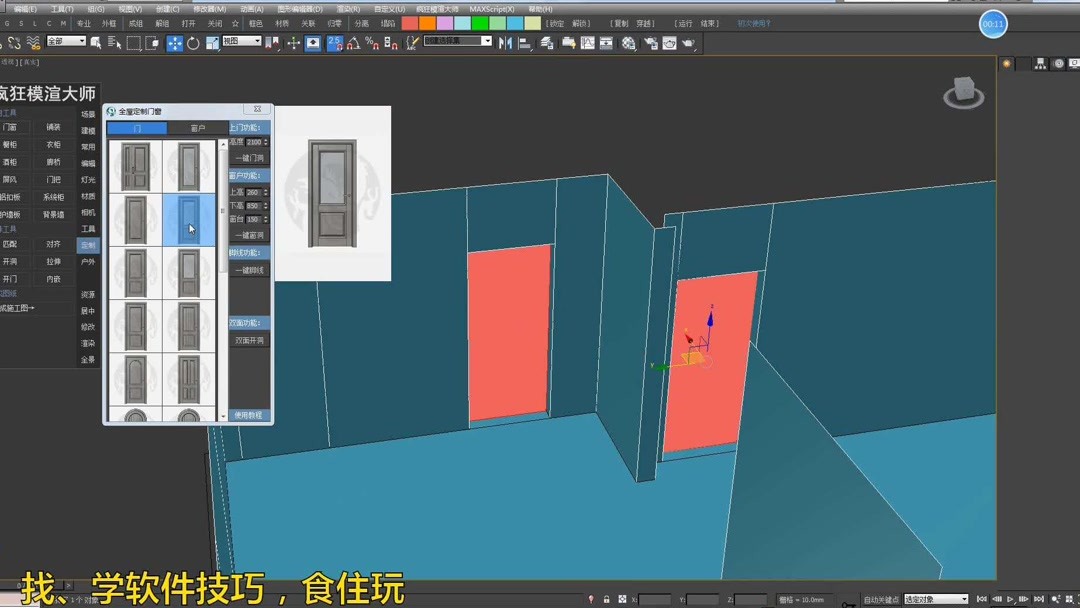This screenshot has height=608, width=1080.
Task: Open the Material Editor
Action: pyautogui.click(x=628, y=44)
